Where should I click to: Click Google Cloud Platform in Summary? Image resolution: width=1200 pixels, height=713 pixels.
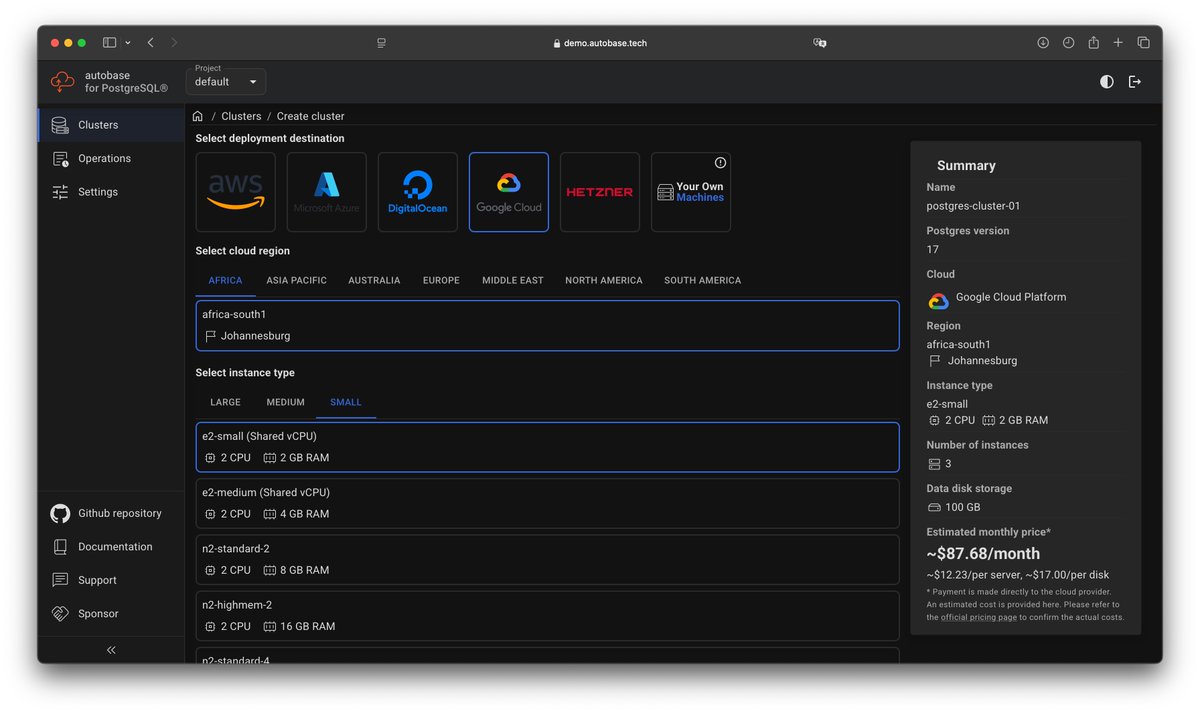click(1011, 297)
